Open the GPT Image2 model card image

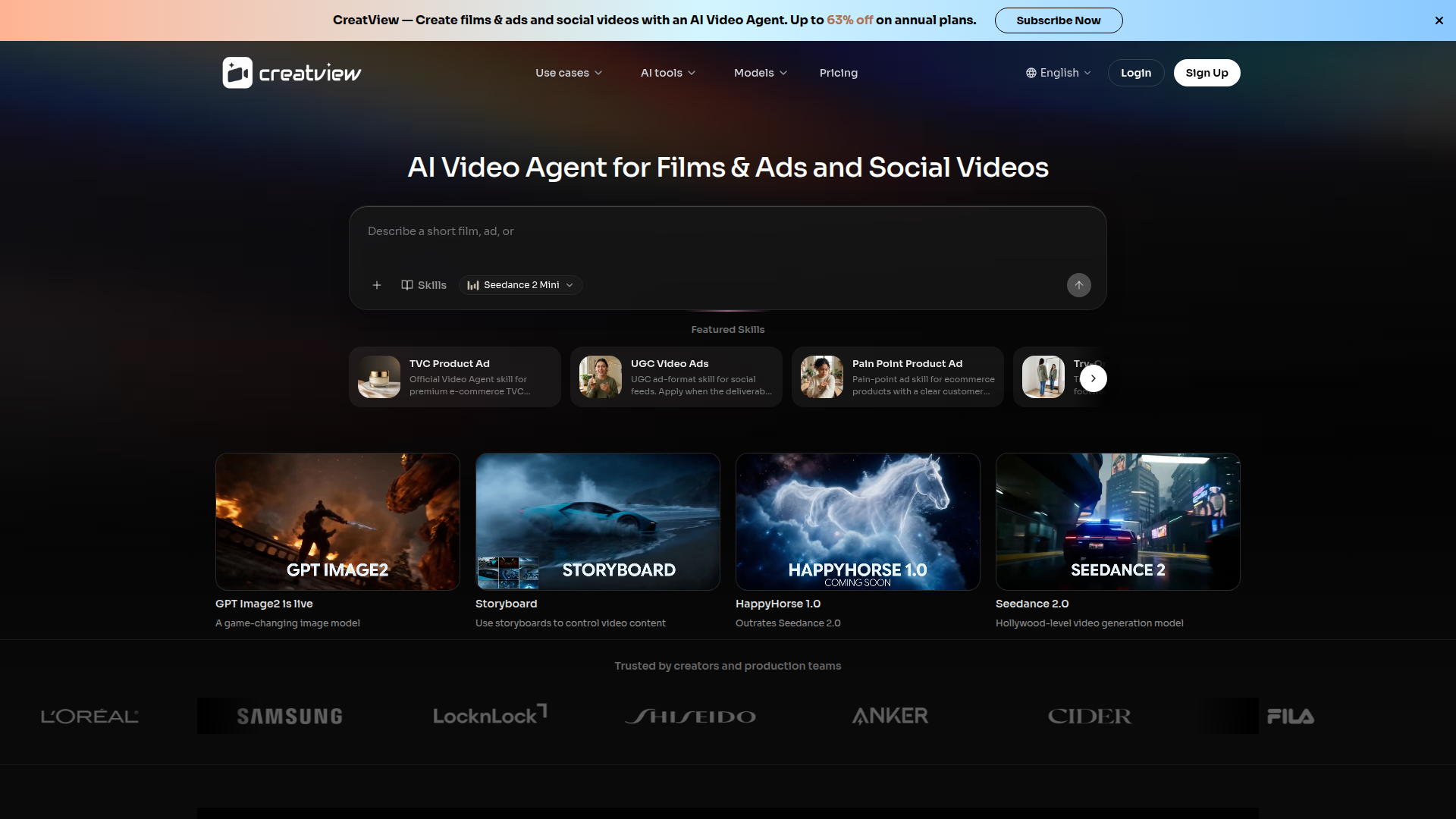(x=337, y=522)
